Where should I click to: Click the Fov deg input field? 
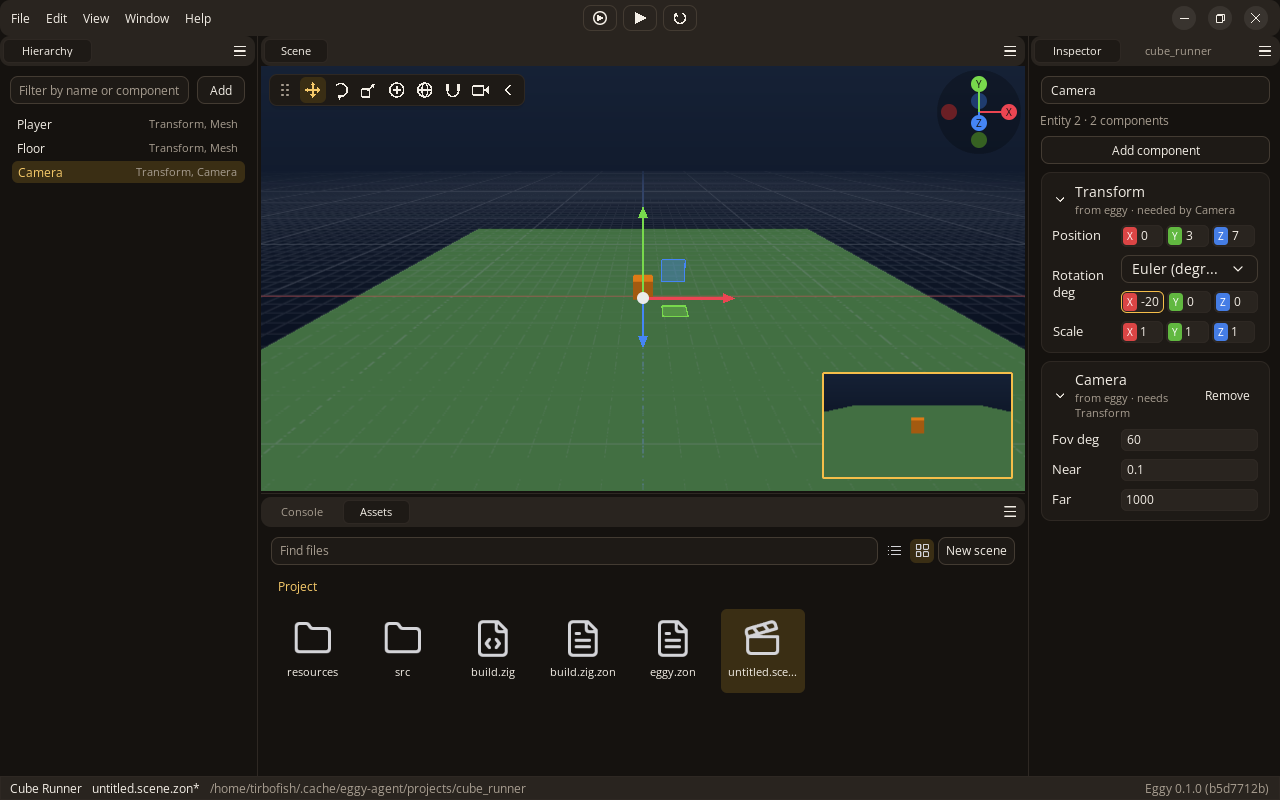pyautogui.click(x=1189, y=440)
